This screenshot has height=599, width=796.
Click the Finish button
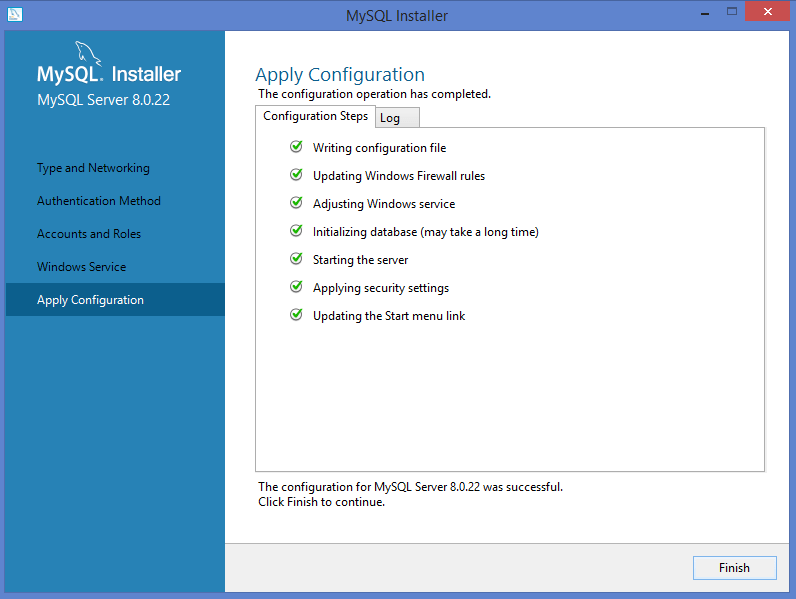(x=734, y=568)
